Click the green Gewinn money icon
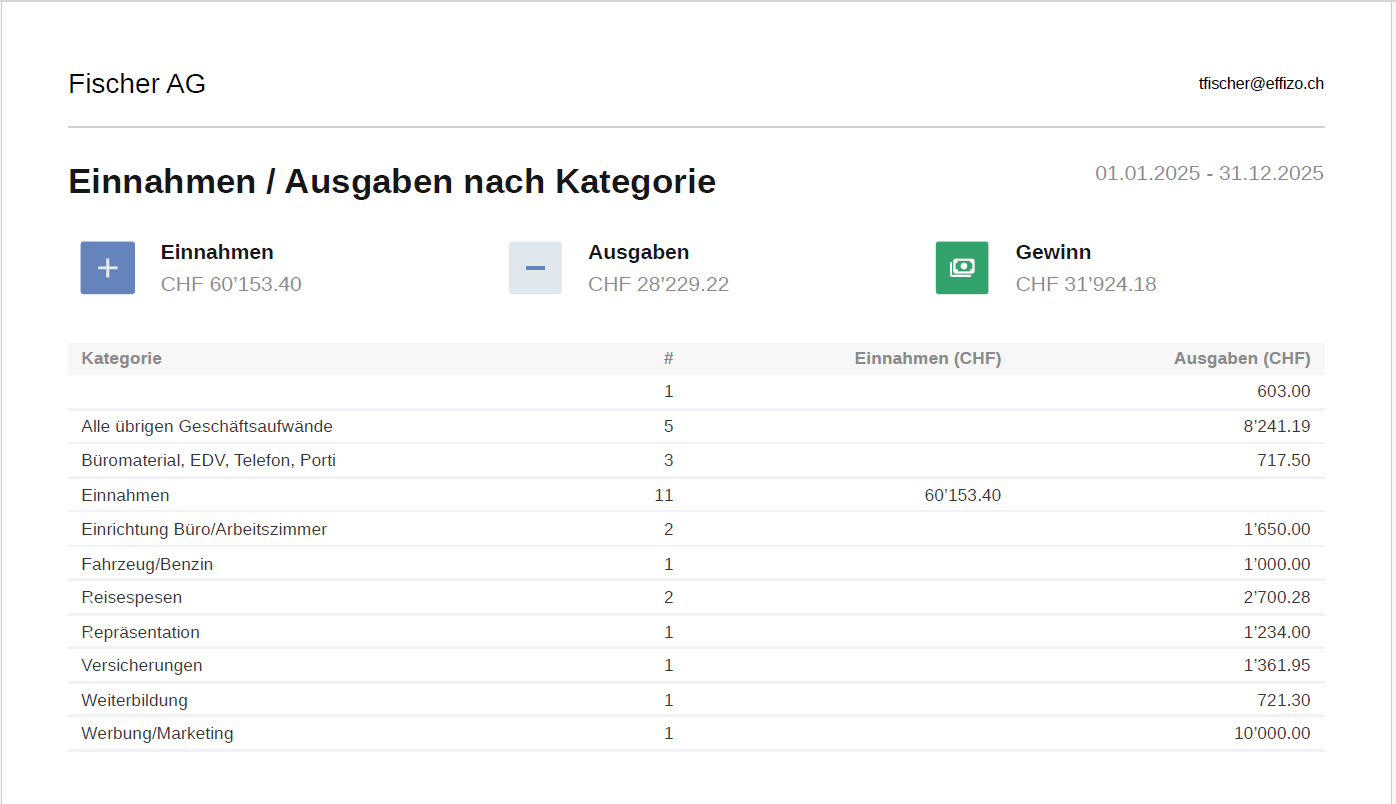This screenshot has width=1396, height=804. click(962, 268)
